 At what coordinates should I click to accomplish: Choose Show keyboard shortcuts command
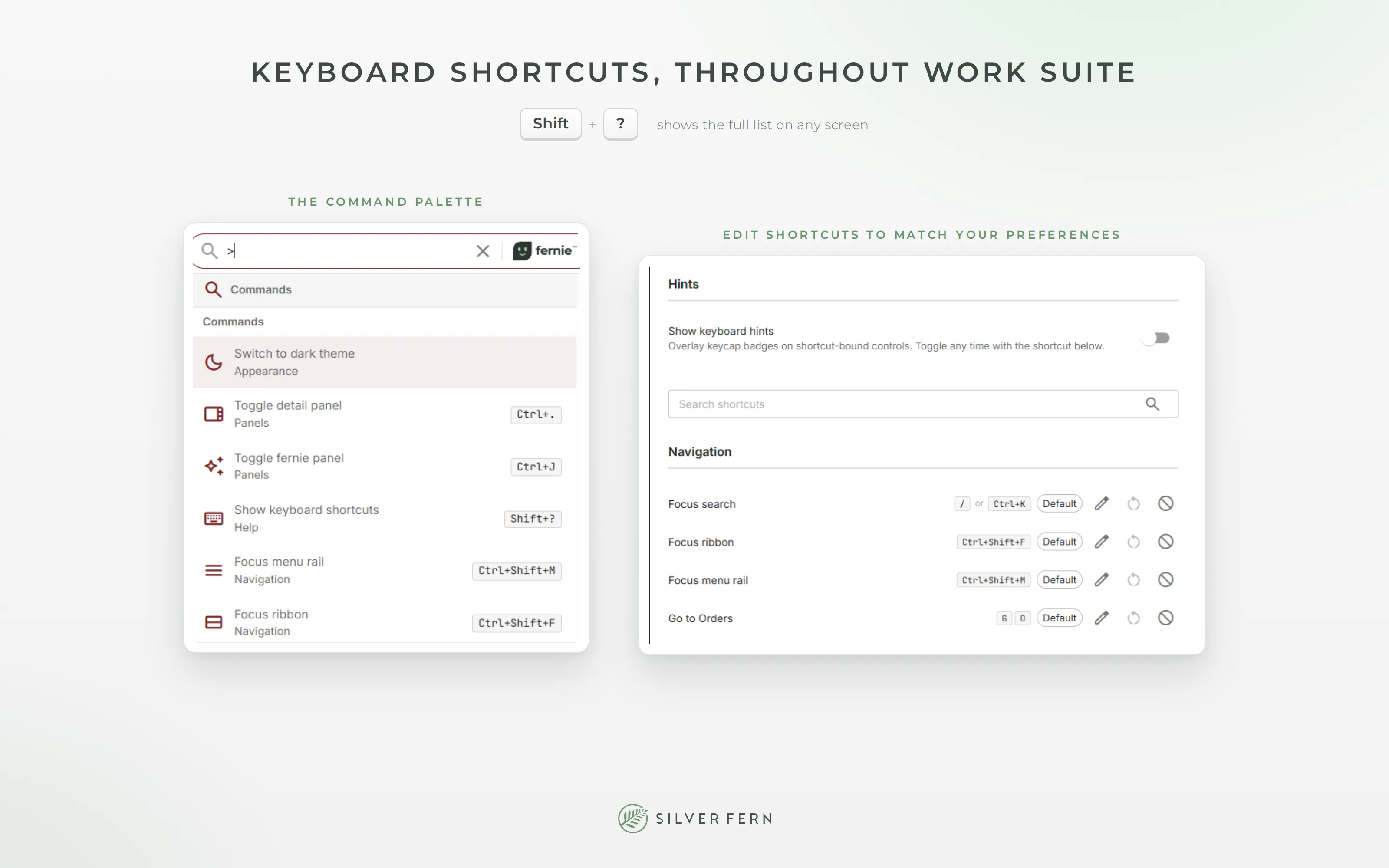(385, 518)
